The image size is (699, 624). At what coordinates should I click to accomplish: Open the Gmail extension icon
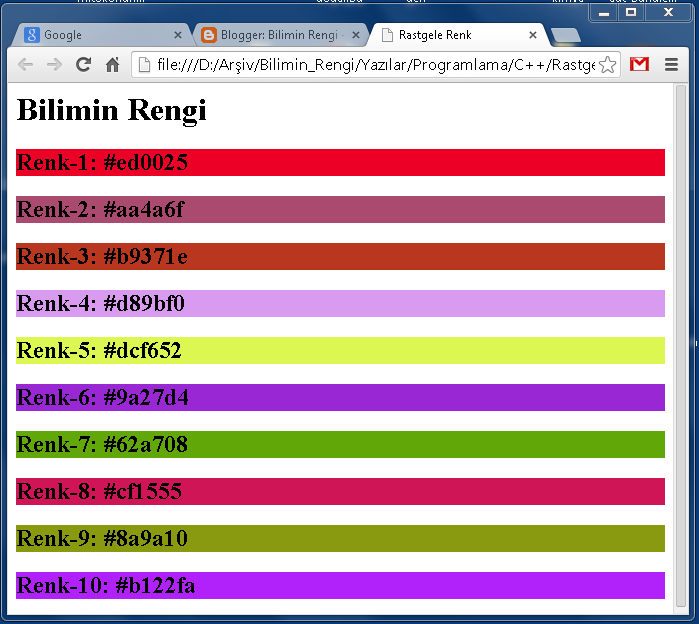tap(639, 65)
